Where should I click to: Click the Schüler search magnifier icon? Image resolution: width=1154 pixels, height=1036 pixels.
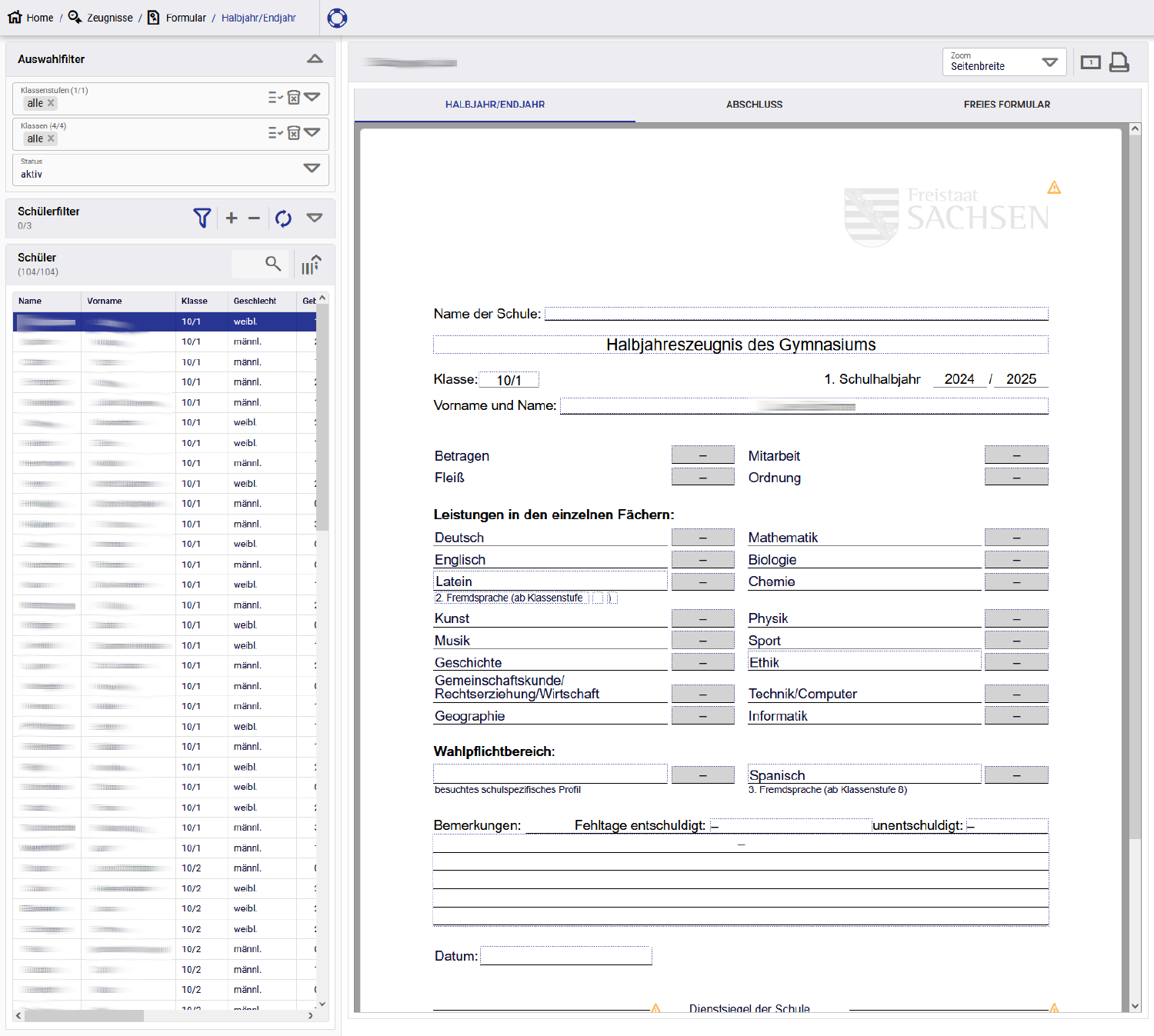click(x=273, y=264)
